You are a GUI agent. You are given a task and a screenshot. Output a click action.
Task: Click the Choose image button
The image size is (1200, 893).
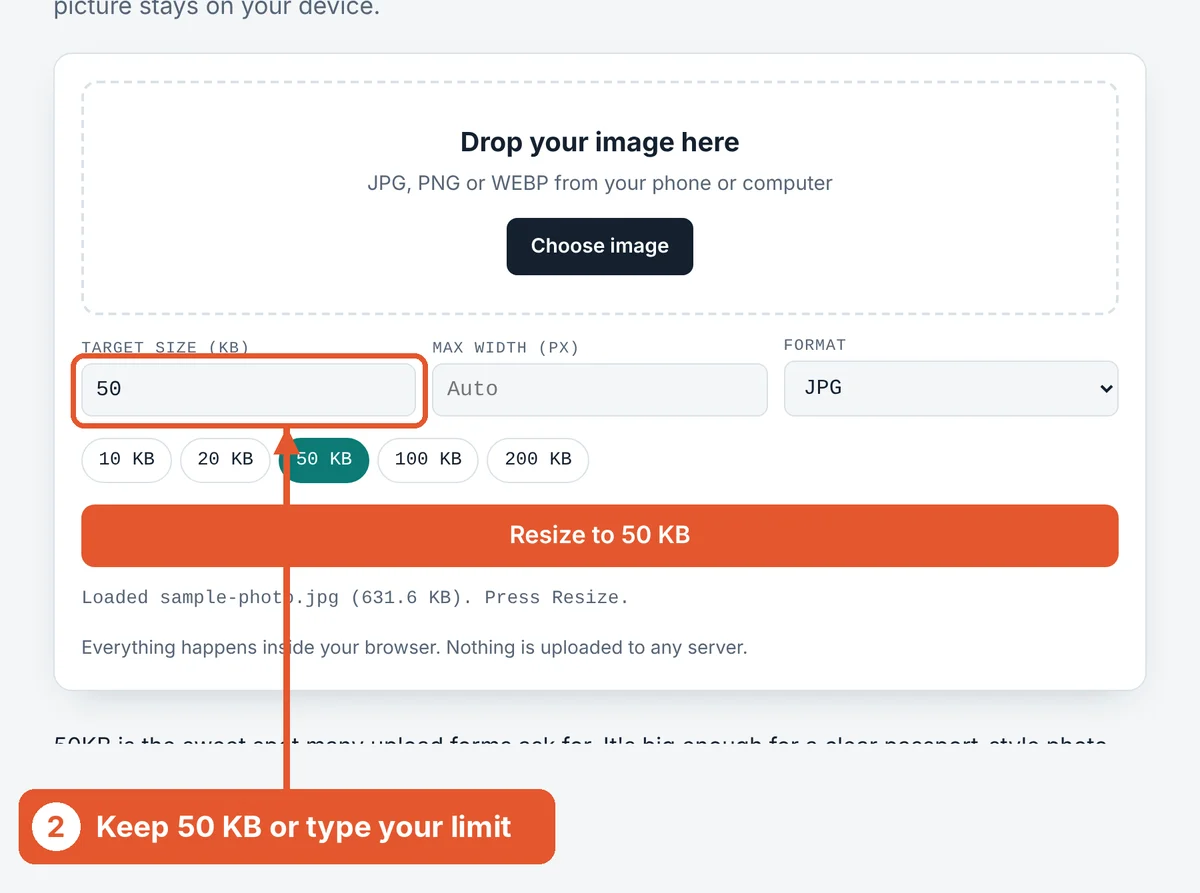click(x=599, y=246)
